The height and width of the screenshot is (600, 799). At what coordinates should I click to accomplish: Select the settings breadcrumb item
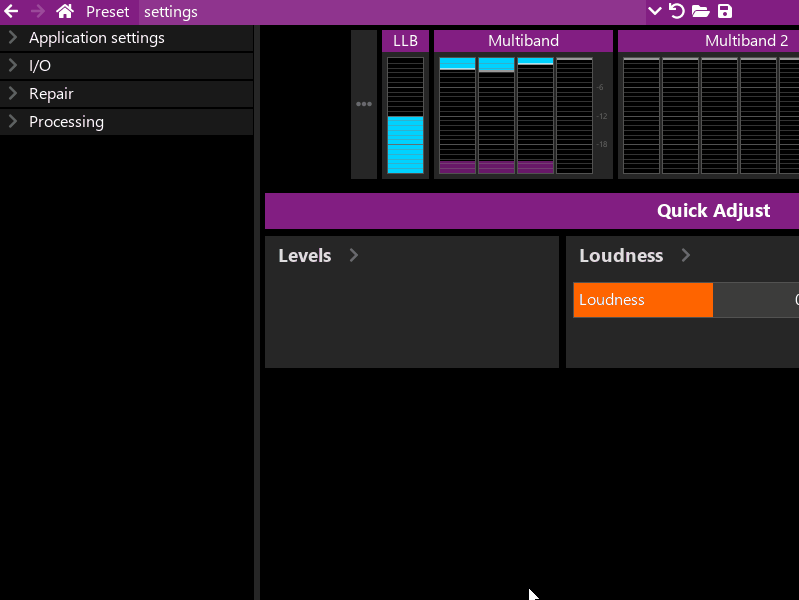point(171,12)
